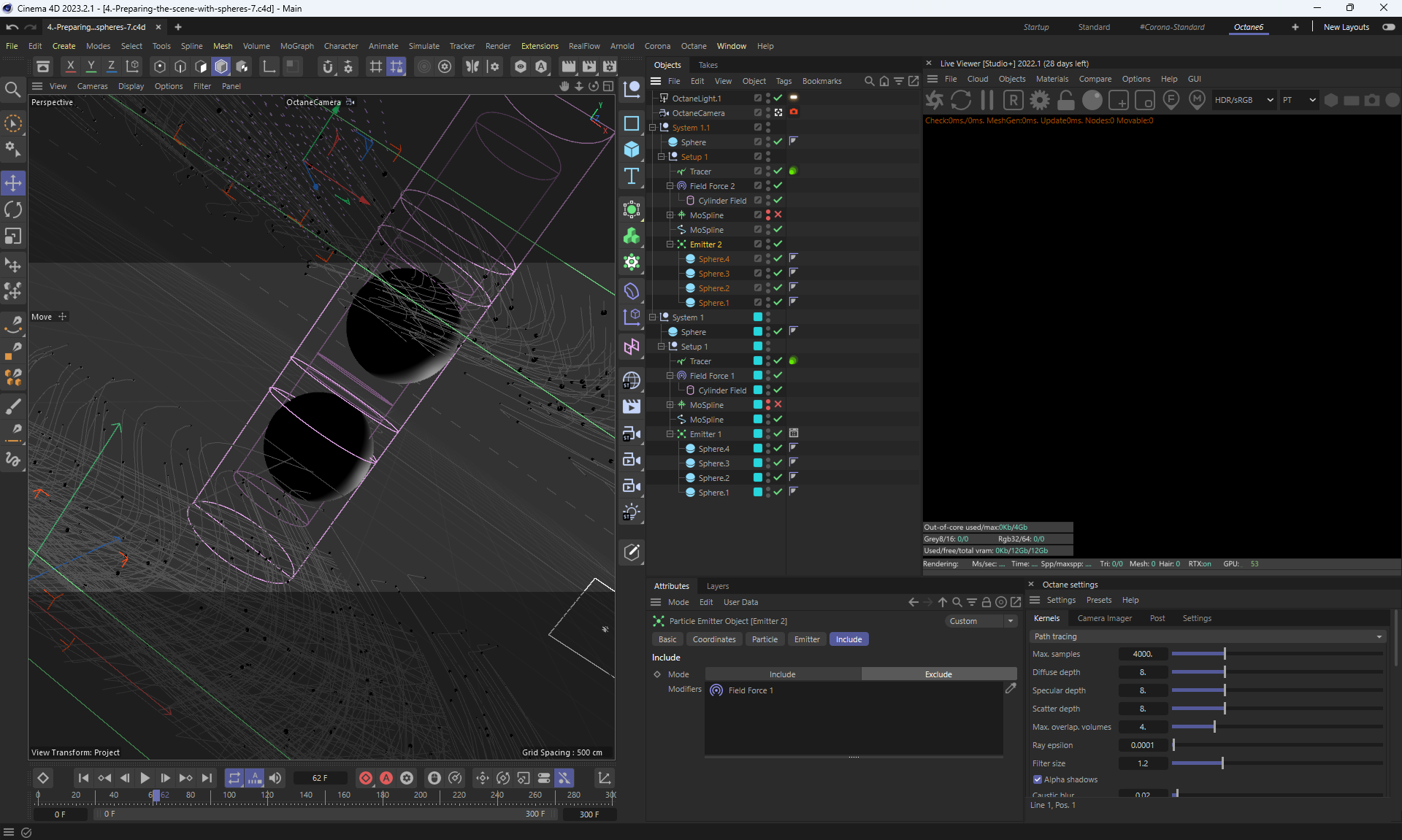Select the Rotate tool in left toolbar
The image size is (1402, 840).
(13, 210)
